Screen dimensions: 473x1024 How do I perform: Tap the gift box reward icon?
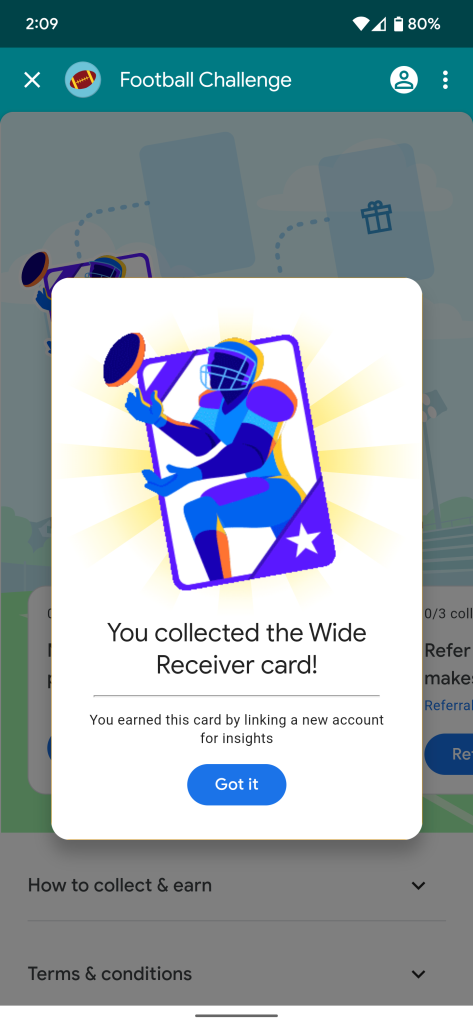click(x=378, y=218)
